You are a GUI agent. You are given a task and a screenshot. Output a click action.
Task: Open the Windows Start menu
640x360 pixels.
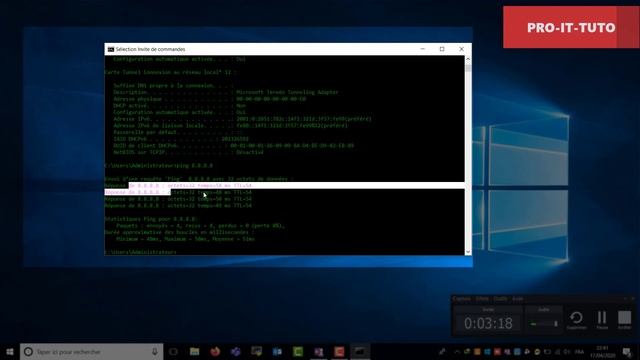[9, 351]
